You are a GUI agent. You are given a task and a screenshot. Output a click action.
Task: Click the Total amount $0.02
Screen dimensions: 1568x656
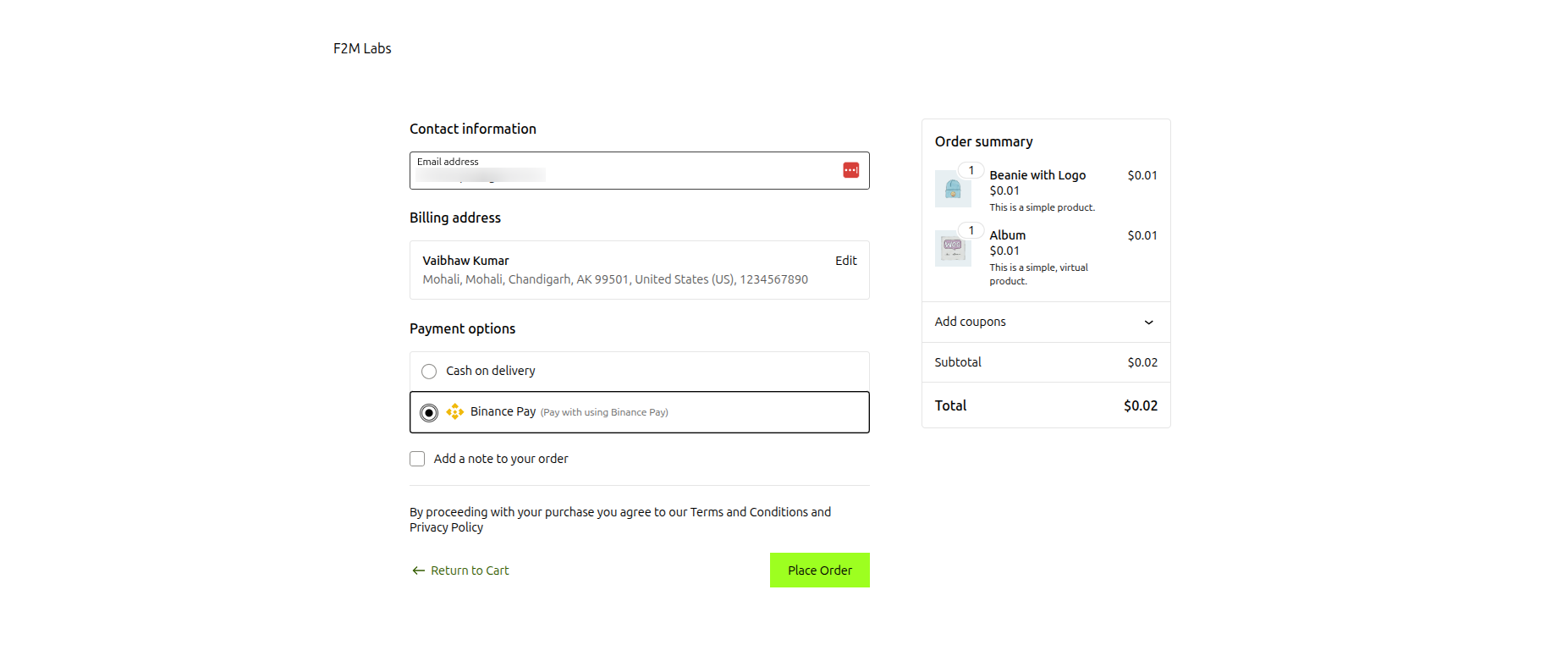click(1141, 405)
